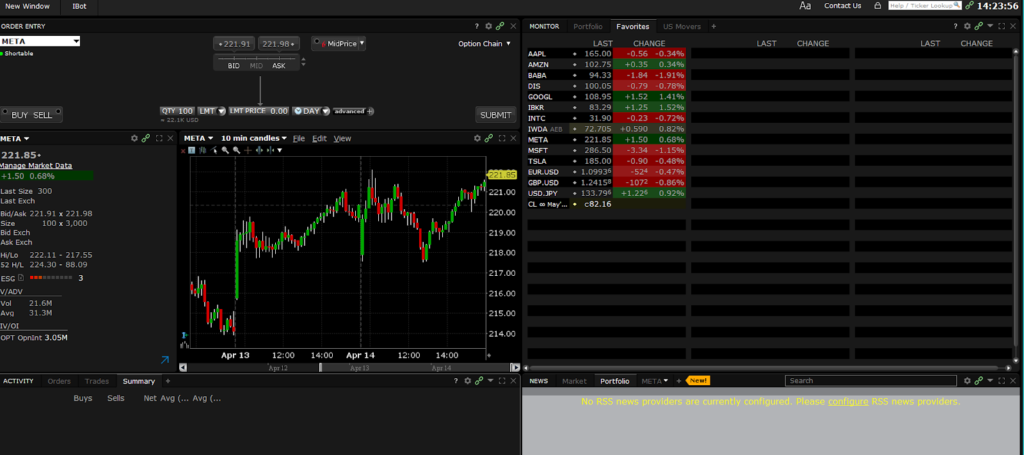The height and width of the screenshot is (455, 1024).
Task: Click configure RSS news providers link
Action: click(848, 401)
